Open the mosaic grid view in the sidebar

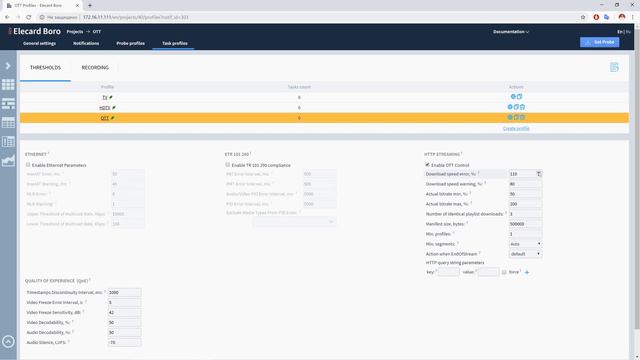8,84
